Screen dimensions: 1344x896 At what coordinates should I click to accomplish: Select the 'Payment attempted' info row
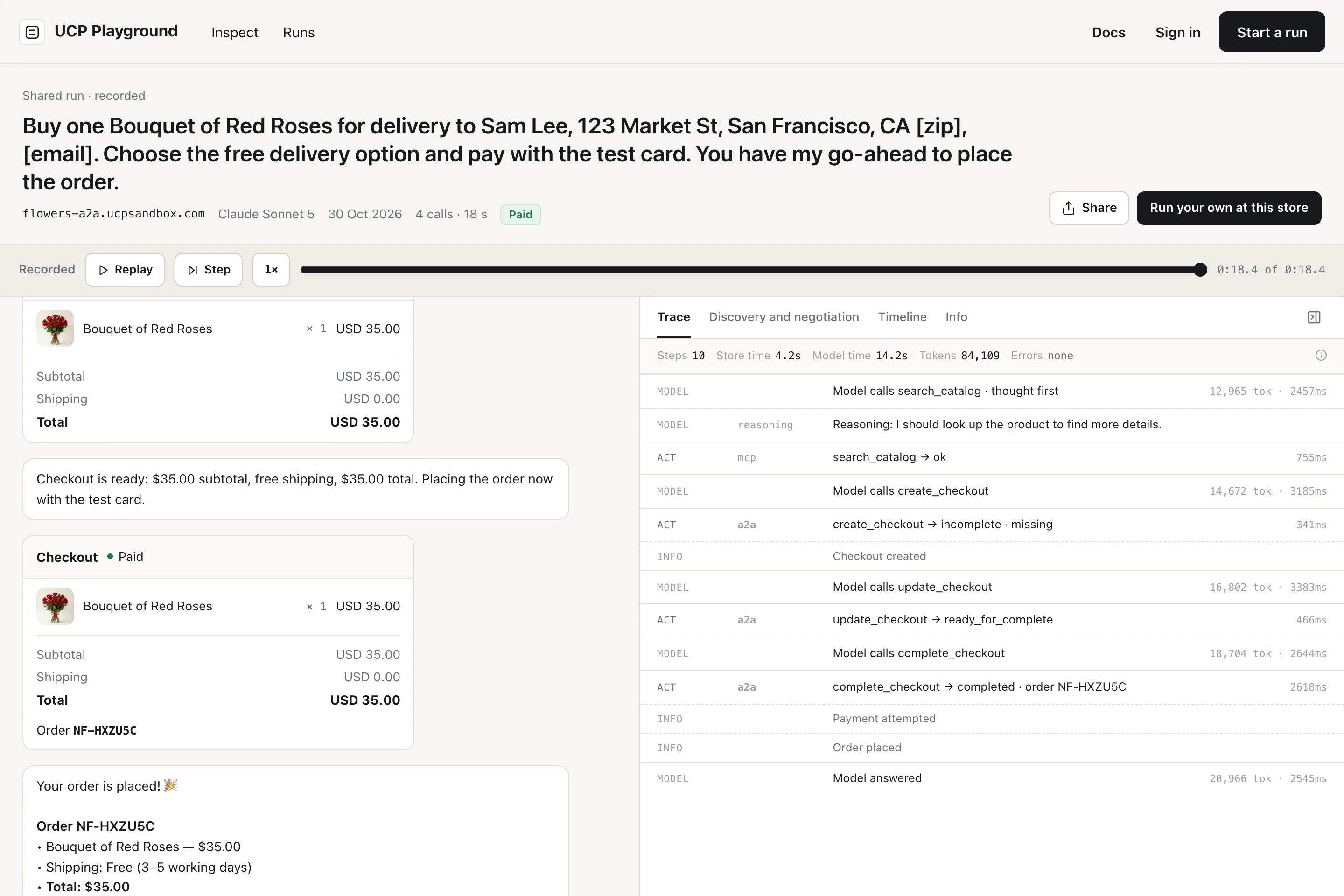point(991,719)
